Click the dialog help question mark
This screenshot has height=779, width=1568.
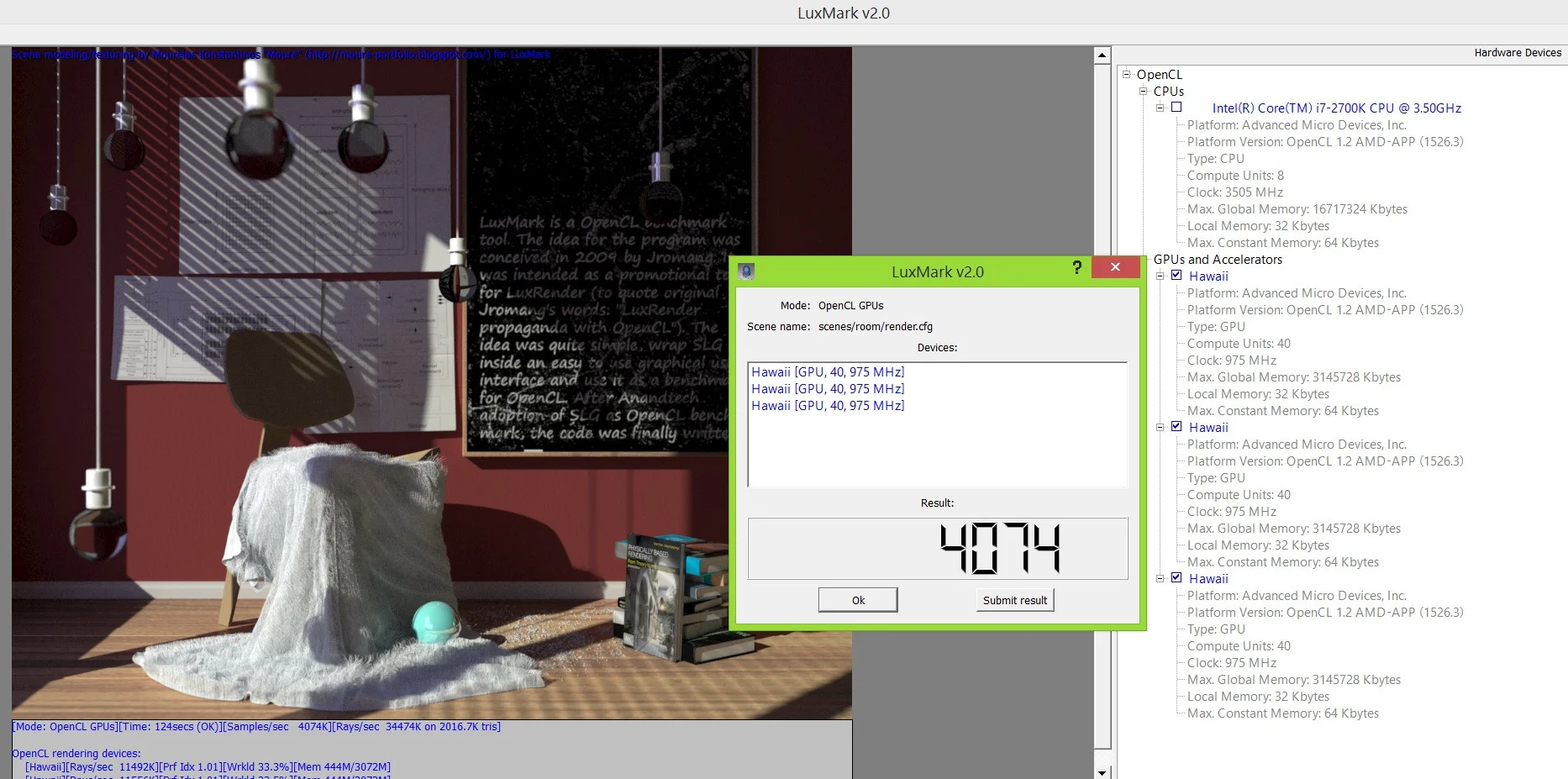click(x=1076, y=267)
